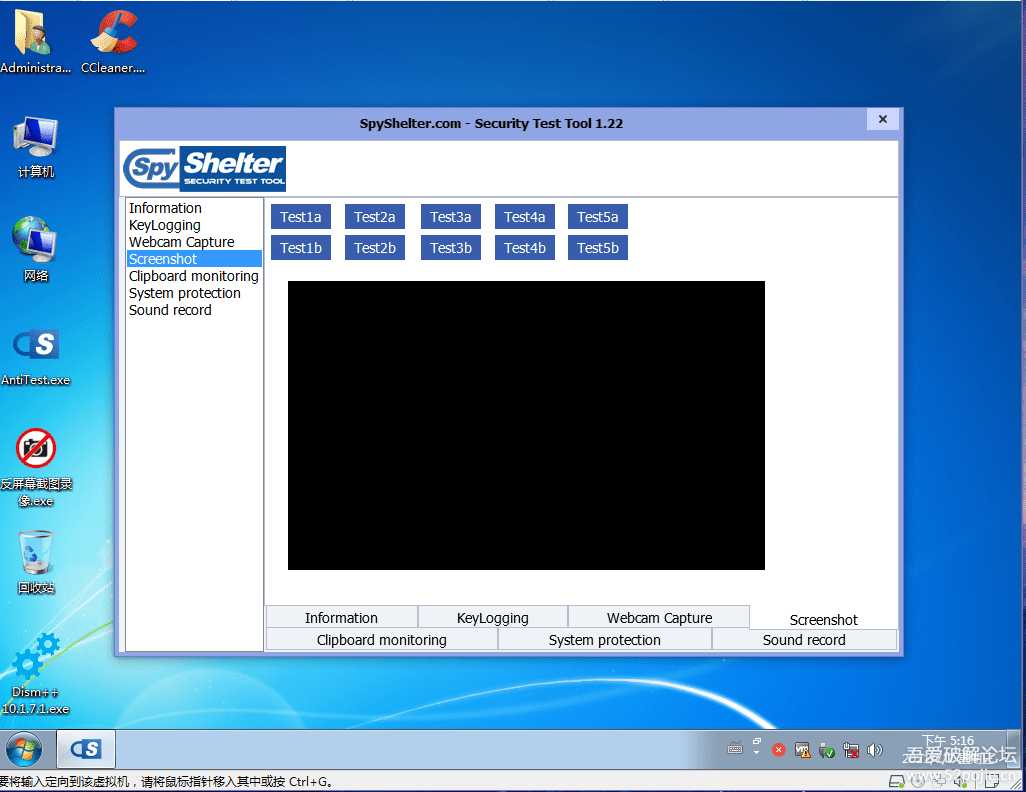This screenshot has height=792, width=1026.
Task: Click the Test5a button
Action: coord(597,217)
